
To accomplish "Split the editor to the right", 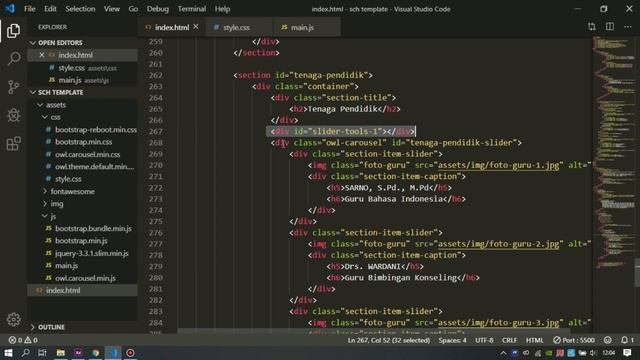I will pyautogui.click(x=610, y=27).
